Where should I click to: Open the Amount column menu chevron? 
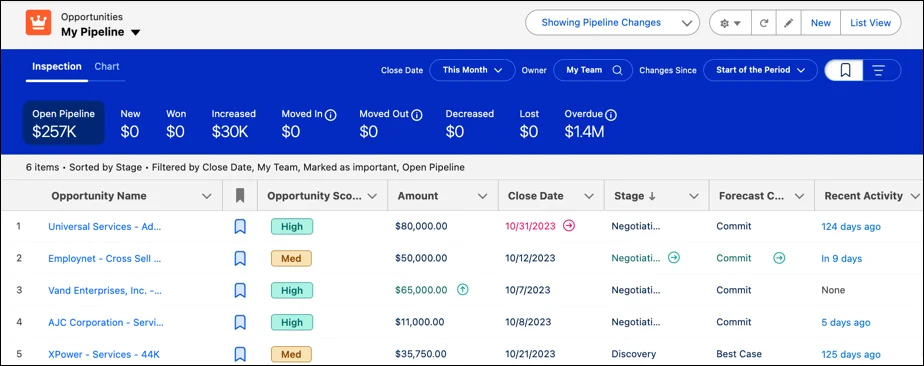click(483, 196)
